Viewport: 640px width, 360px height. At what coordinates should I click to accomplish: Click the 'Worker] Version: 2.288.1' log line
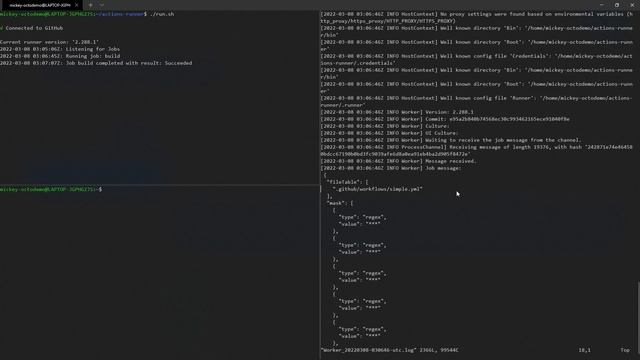(397, 112)
